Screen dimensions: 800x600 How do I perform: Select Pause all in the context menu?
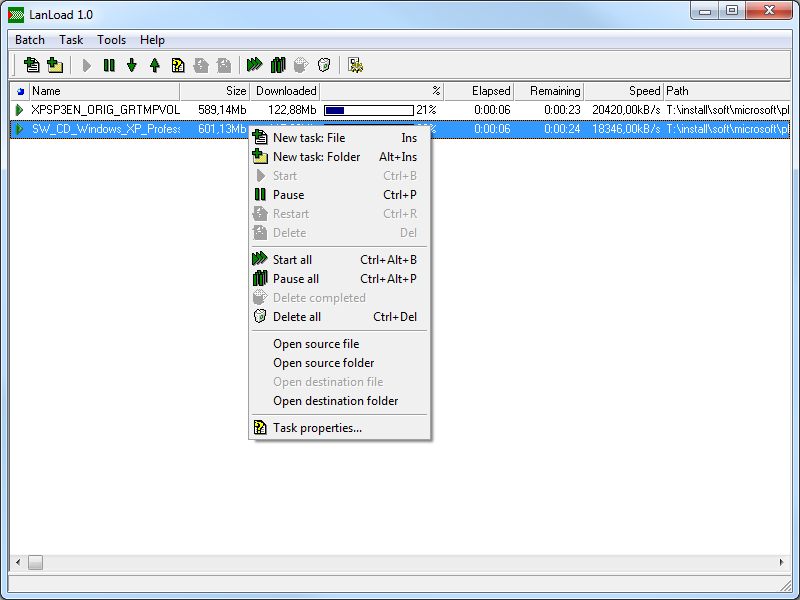pos(339,279)
